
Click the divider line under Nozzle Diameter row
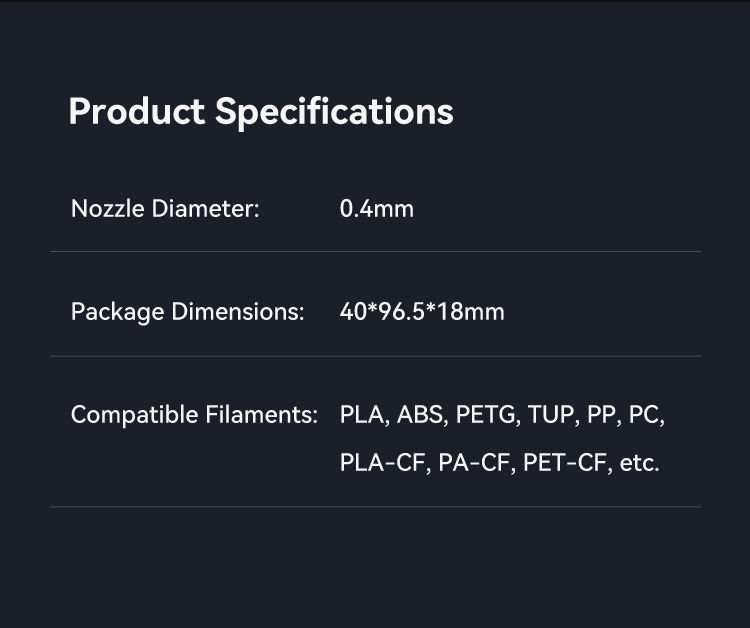(375, 252)
